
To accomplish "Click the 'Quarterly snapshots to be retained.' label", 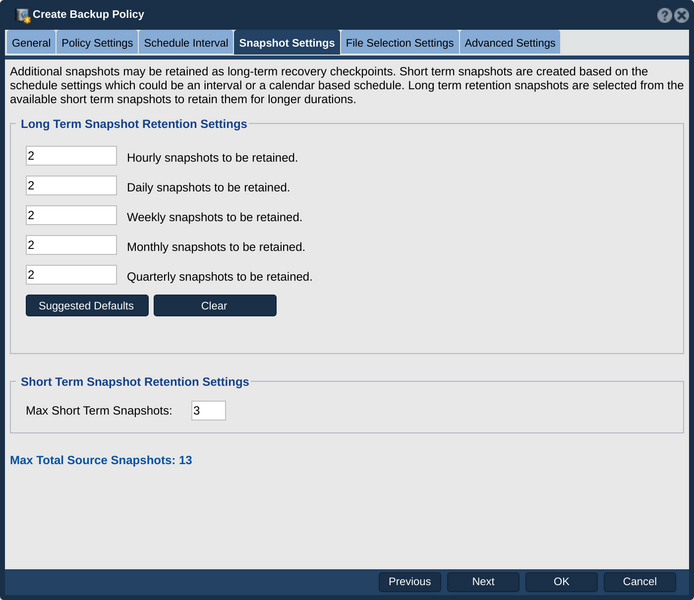I will 220,277.
